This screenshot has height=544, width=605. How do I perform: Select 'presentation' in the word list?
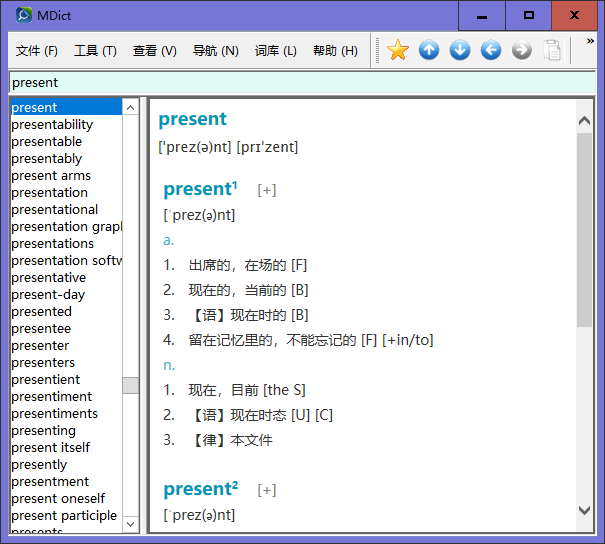[x=50, y=192]
